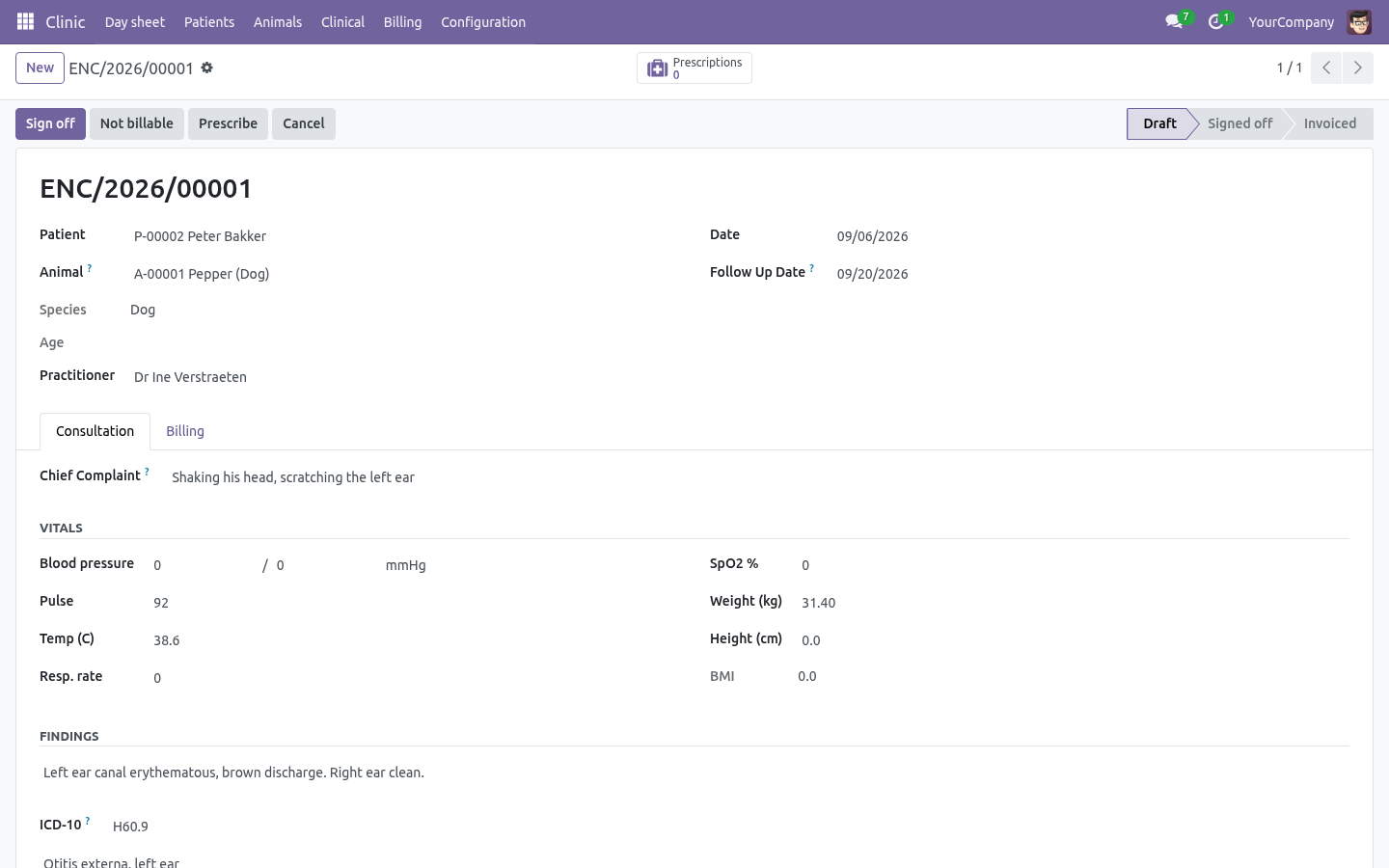This screenshot has height=868, width=1389.
Task: Go to the next record arrow
Action: tap(1357, 68)
